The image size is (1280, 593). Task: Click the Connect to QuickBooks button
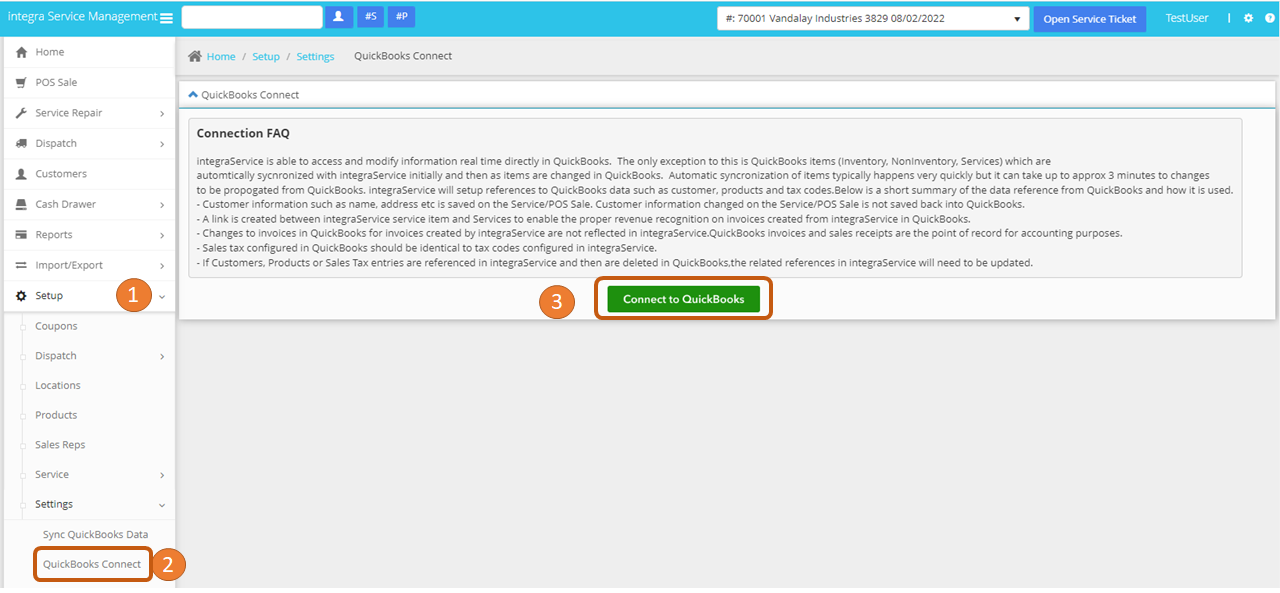[x=683, y=299]
